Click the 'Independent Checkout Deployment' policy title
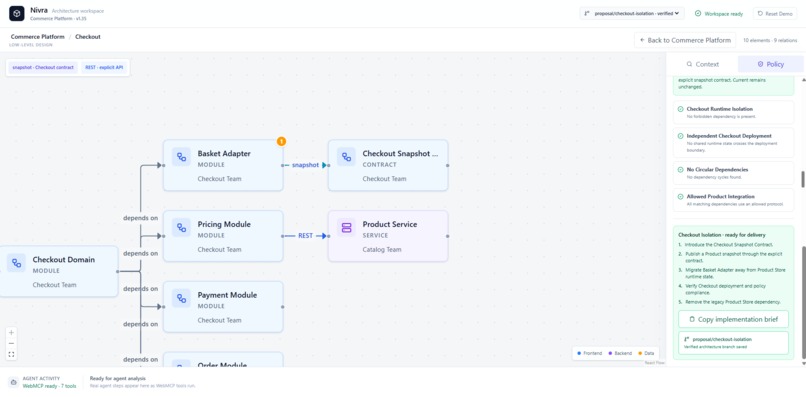The image size is (806, 397). coord(729,136)
